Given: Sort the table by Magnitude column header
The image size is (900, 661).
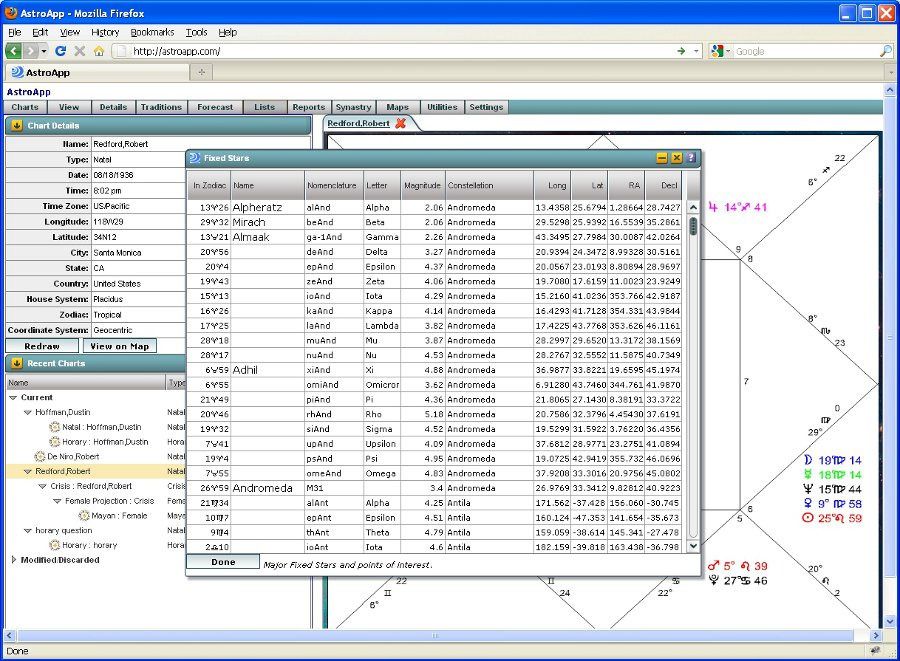Looking at the screenshot, I should (422, 185).
